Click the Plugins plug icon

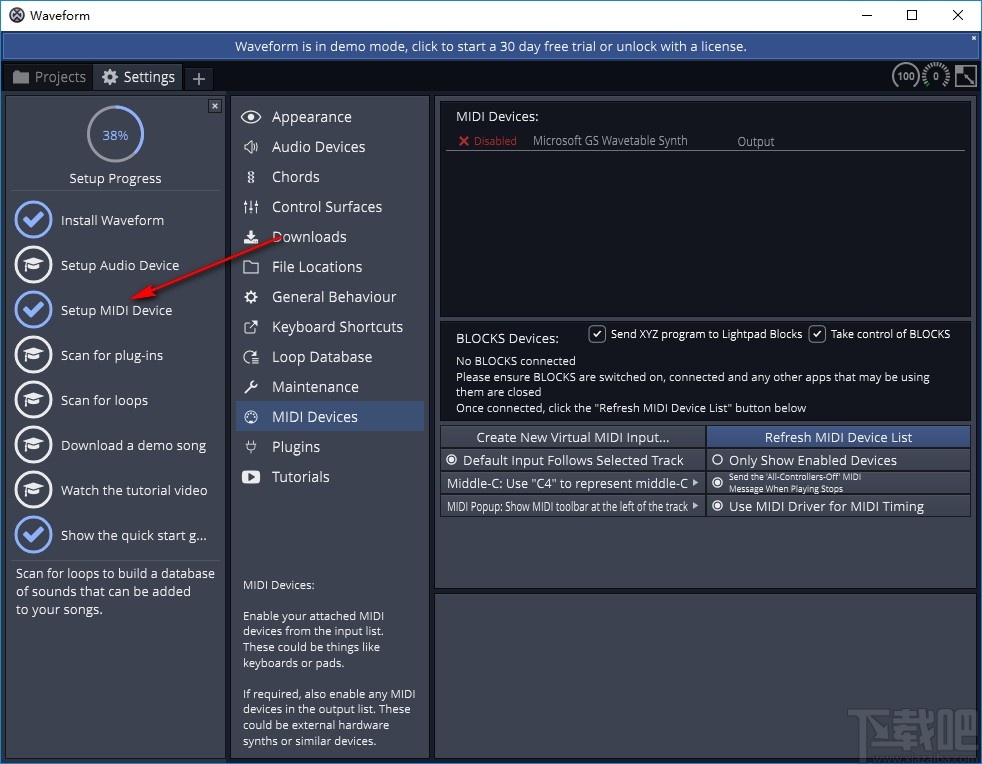[251, 447]
